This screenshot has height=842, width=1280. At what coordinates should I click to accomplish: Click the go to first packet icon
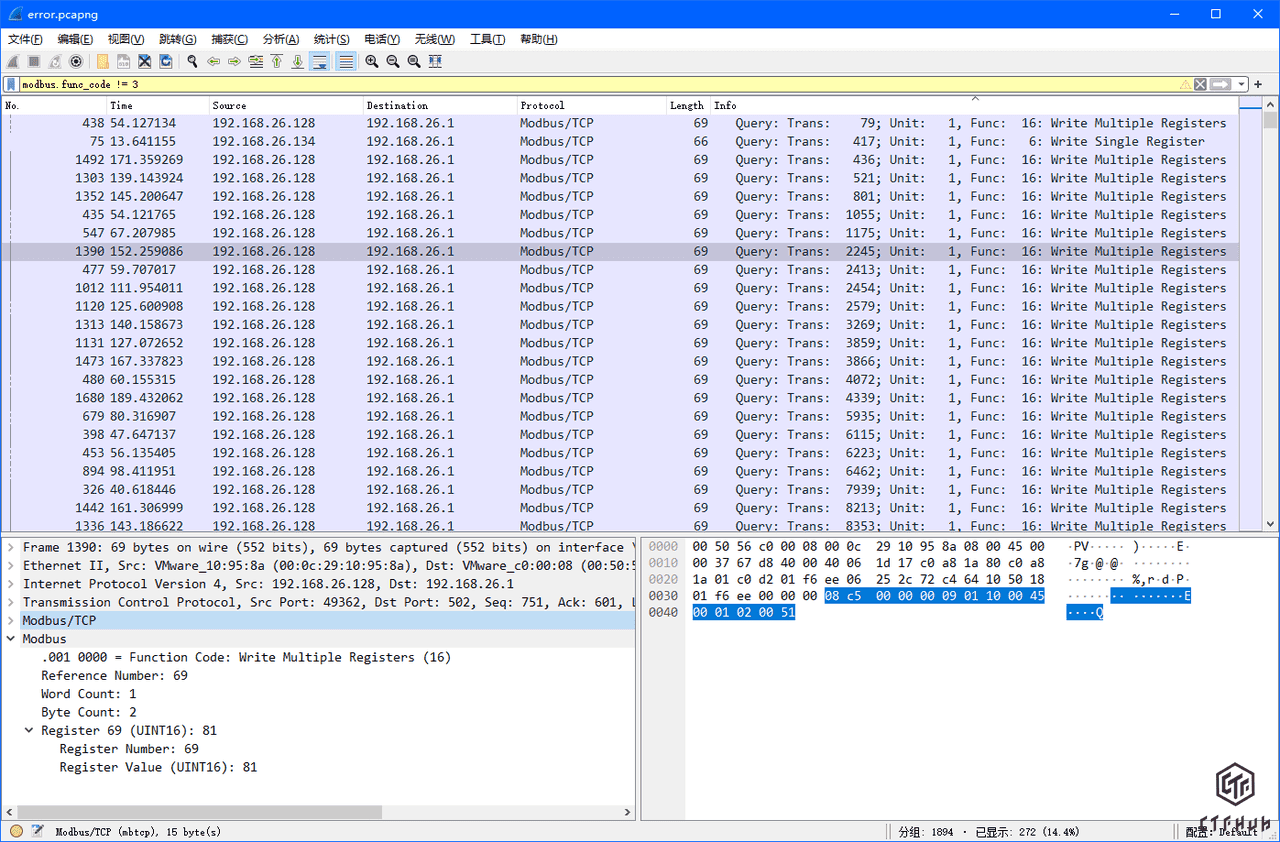[x=277, y=62]
